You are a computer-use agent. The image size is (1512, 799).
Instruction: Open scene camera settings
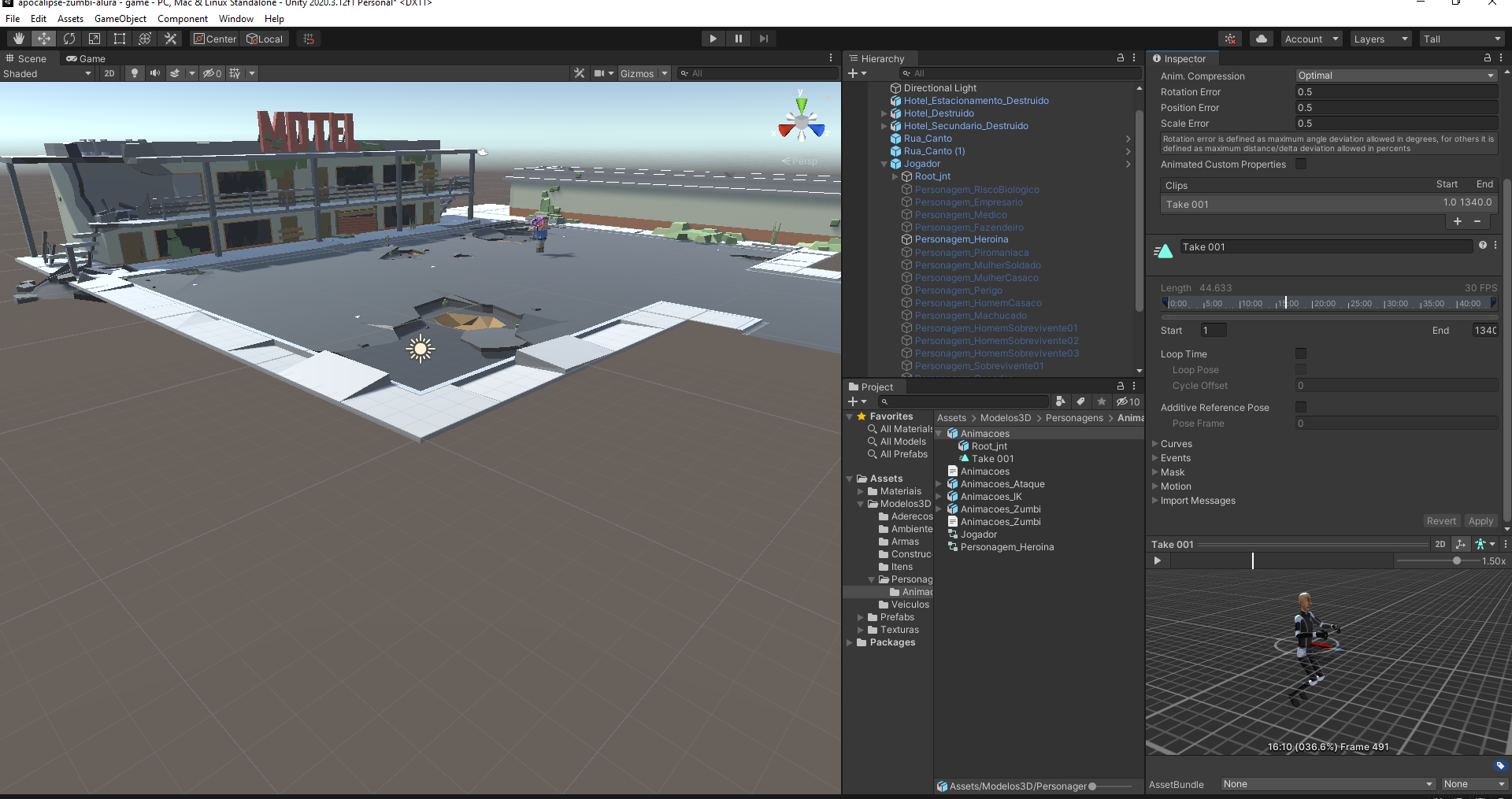(x=600, y=73)
